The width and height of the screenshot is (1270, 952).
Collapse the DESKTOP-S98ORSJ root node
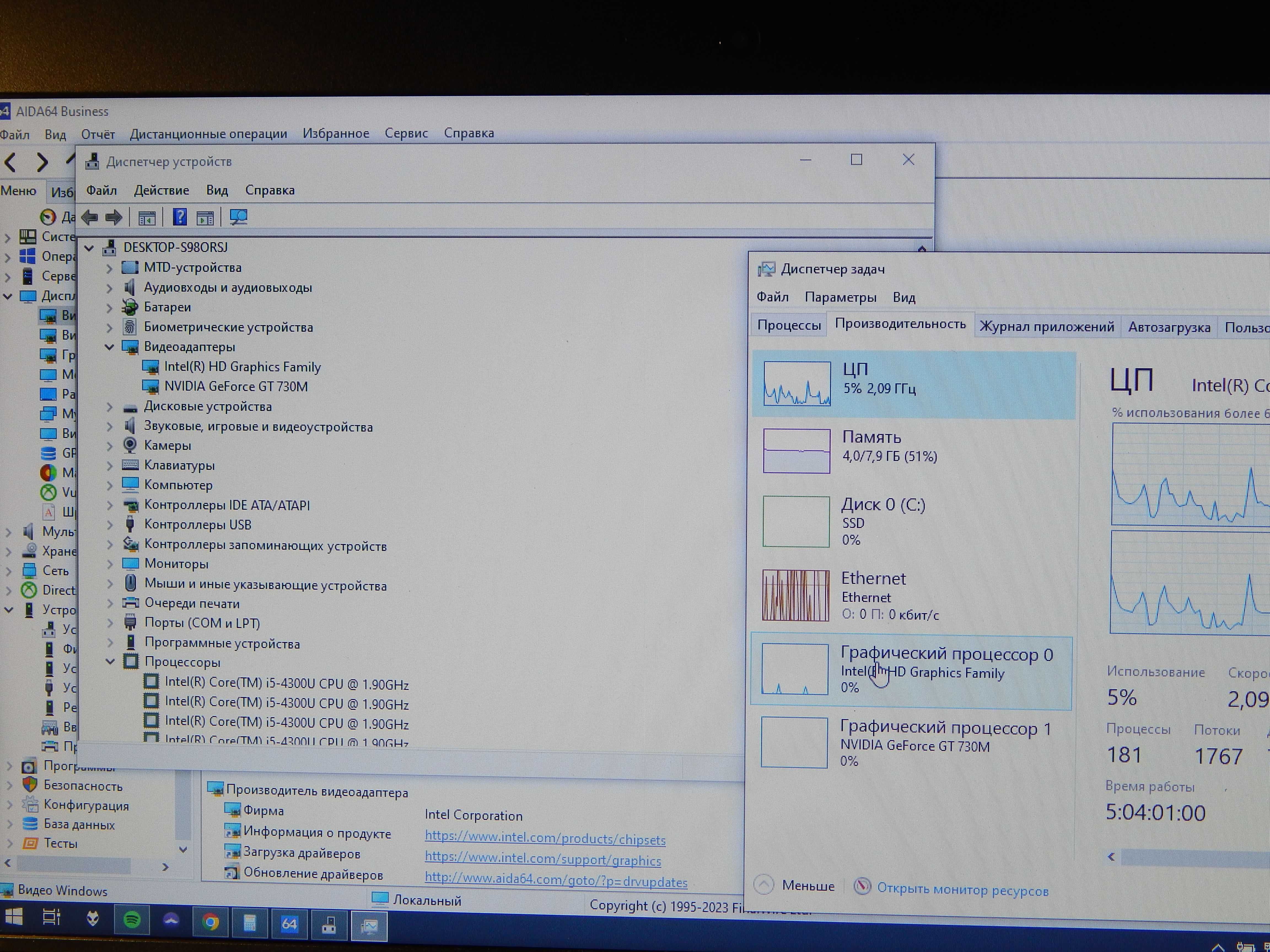click(x=89, y=248)
